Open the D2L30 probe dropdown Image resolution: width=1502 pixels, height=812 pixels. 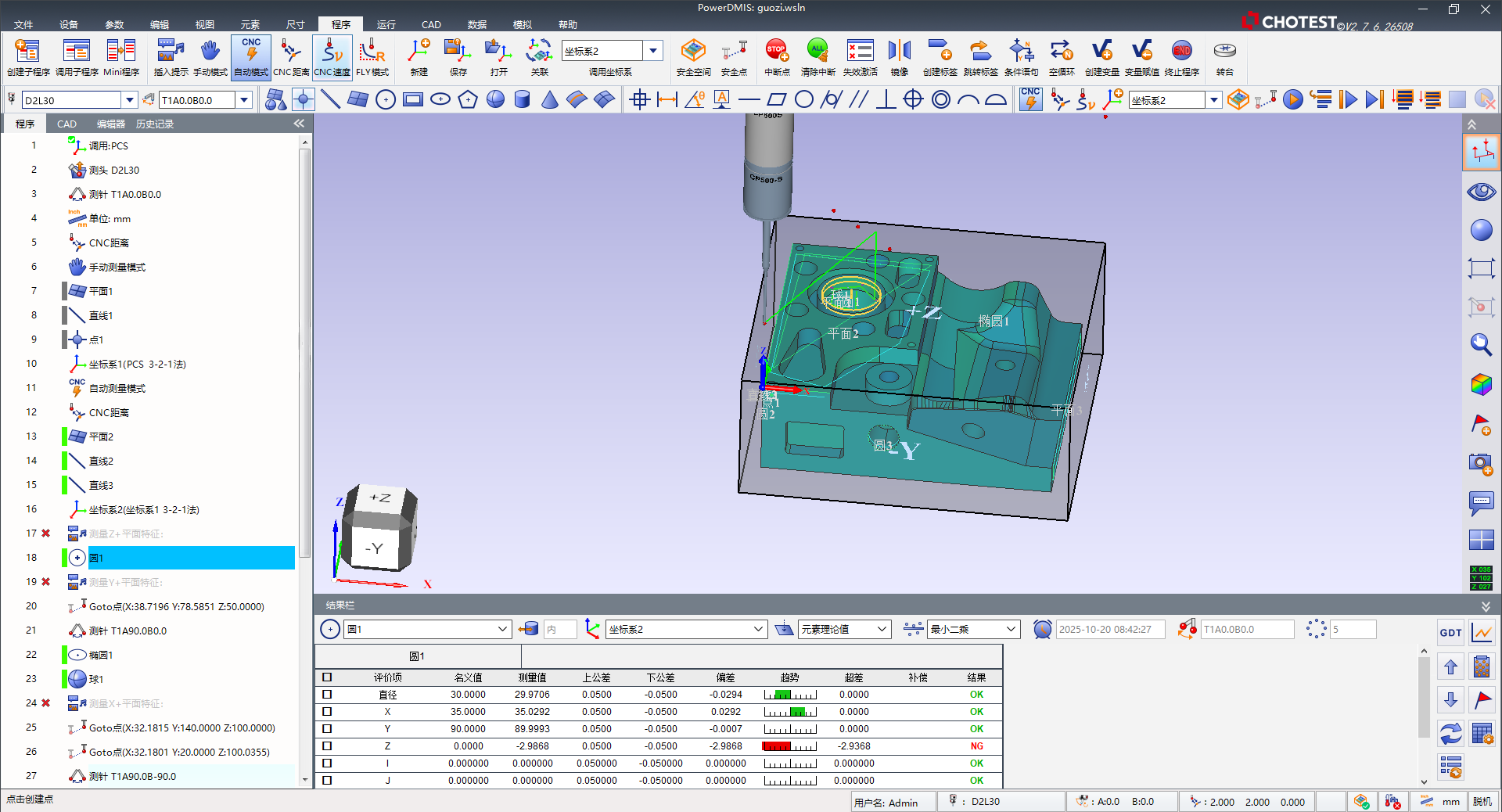pos(130,100)
